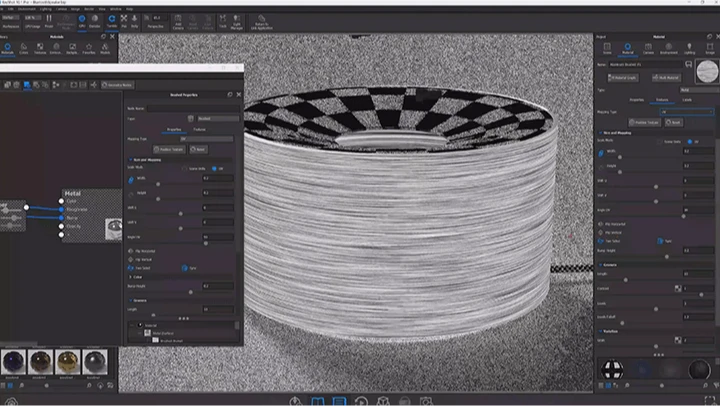This screenshot has height=406, width=720.
Task: Select the Tumble camera tool
Action: (x=112, y=21)
